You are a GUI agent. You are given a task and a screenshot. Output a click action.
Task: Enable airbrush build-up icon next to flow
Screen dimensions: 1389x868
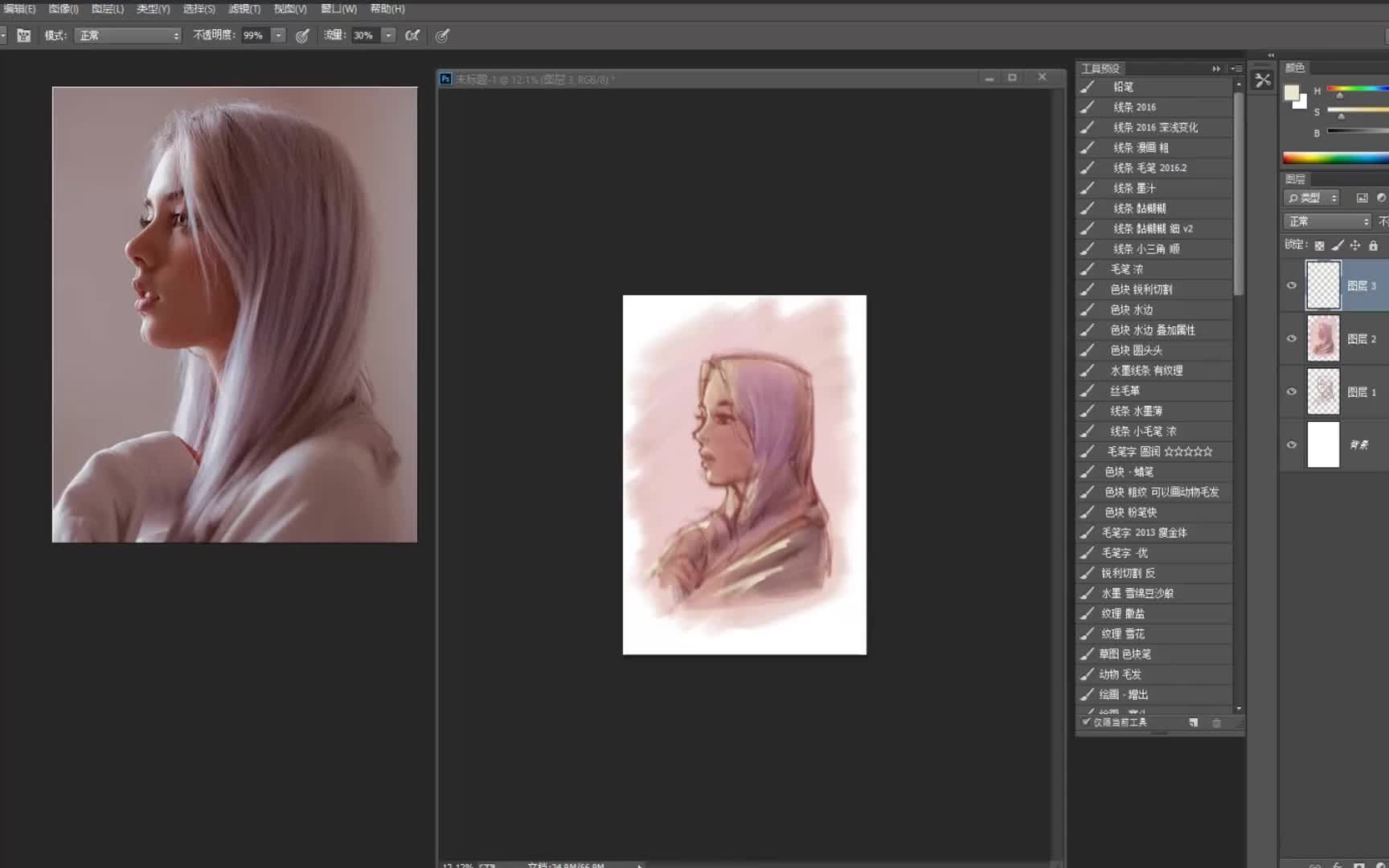pos(412,35)
